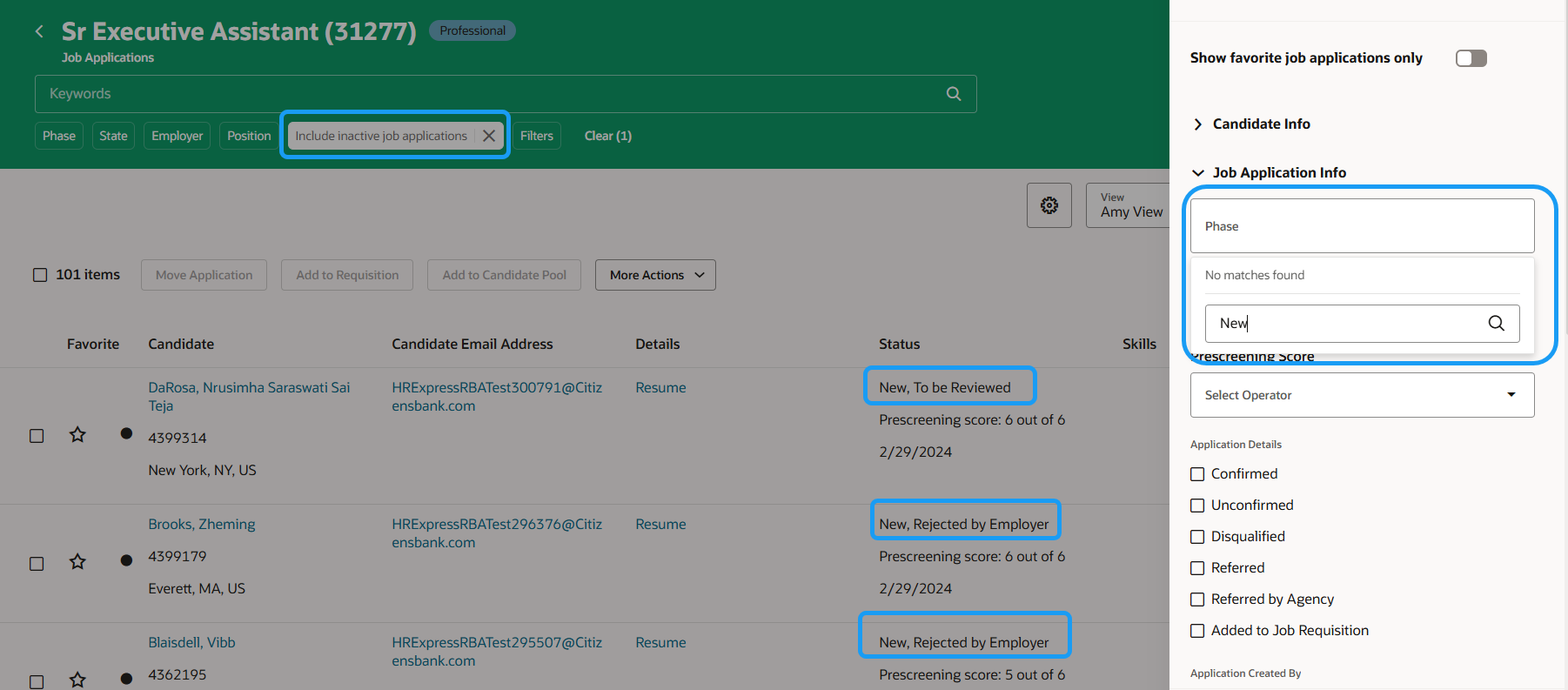Screen dimensions: 1568x690
Task: Click the State filter chip
Action: (113, 136)
